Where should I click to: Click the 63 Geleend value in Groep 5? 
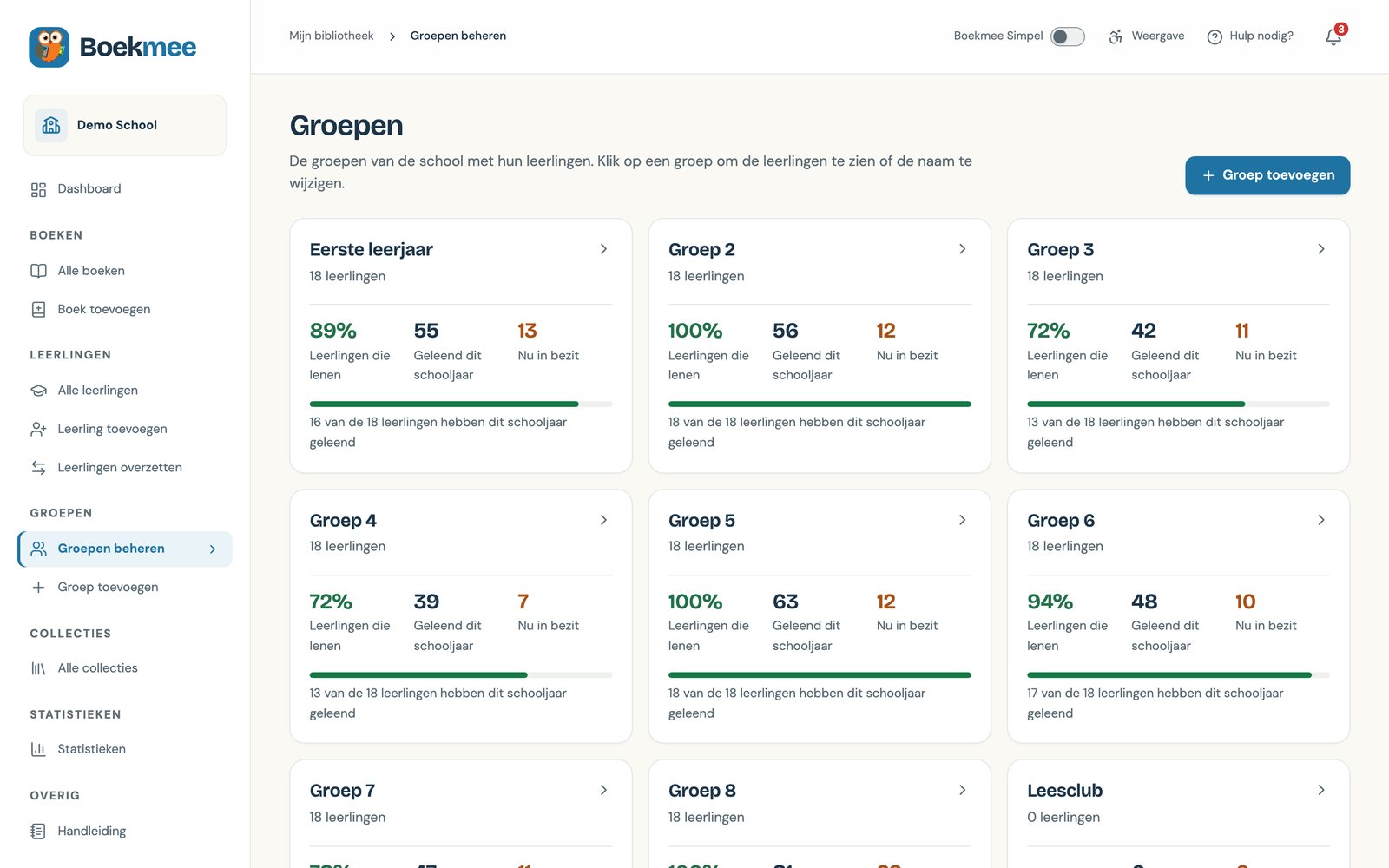coord(786,602)
